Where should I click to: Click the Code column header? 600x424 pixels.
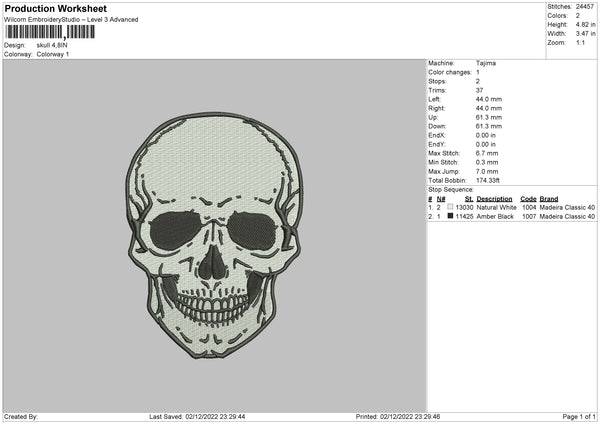[x=528, y=198]
